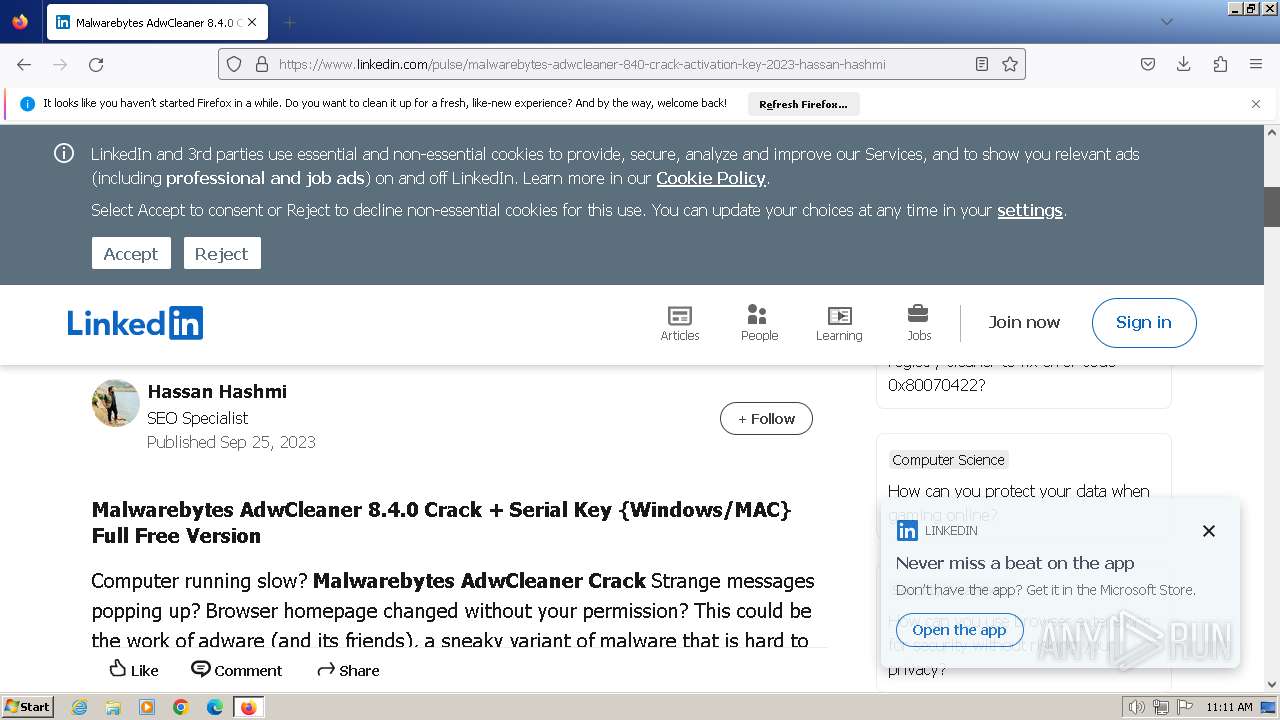Click the Refresh Firefox button
Image resolution: width=1280 pixels, height=720 pixels.
click(803, 104)
